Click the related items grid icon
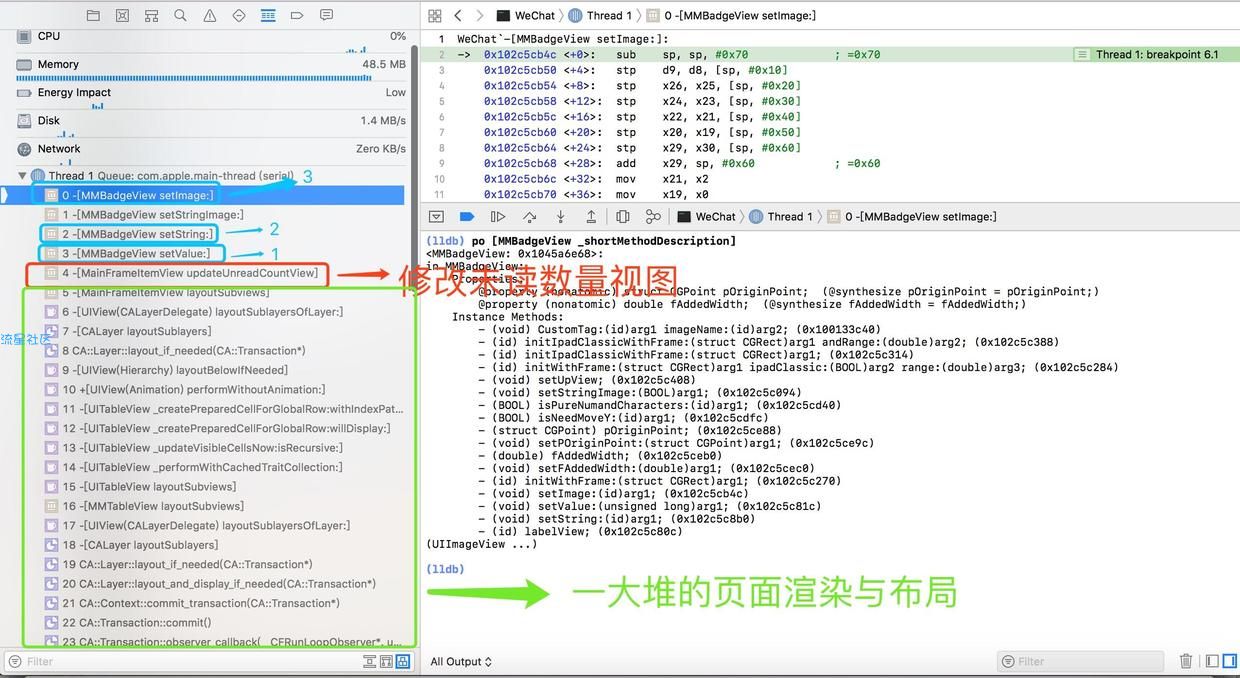The image size is (1240, 678). 434,16
